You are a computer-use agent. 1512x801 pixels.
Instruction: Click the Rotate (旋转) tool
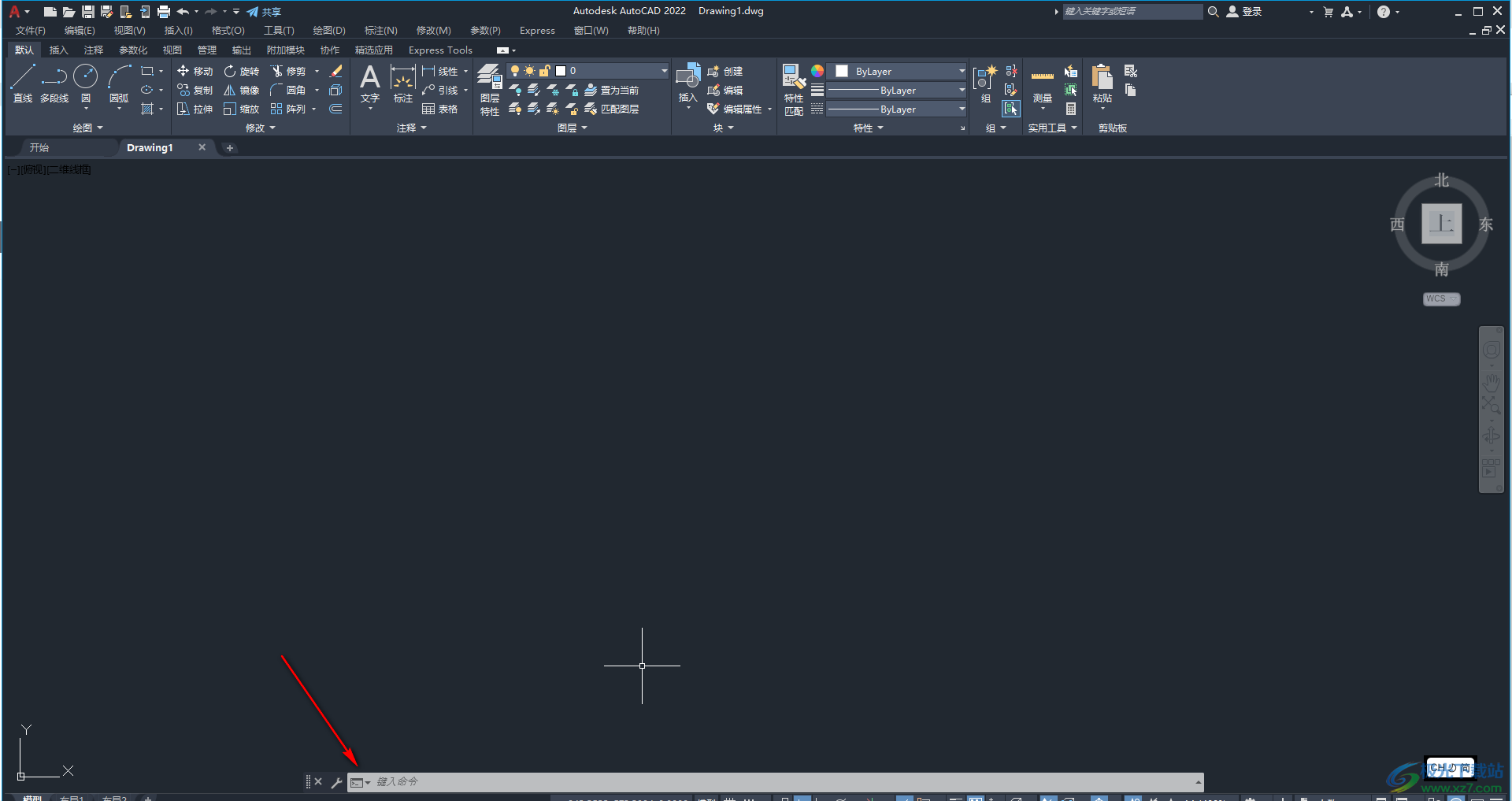coord(241,71)
